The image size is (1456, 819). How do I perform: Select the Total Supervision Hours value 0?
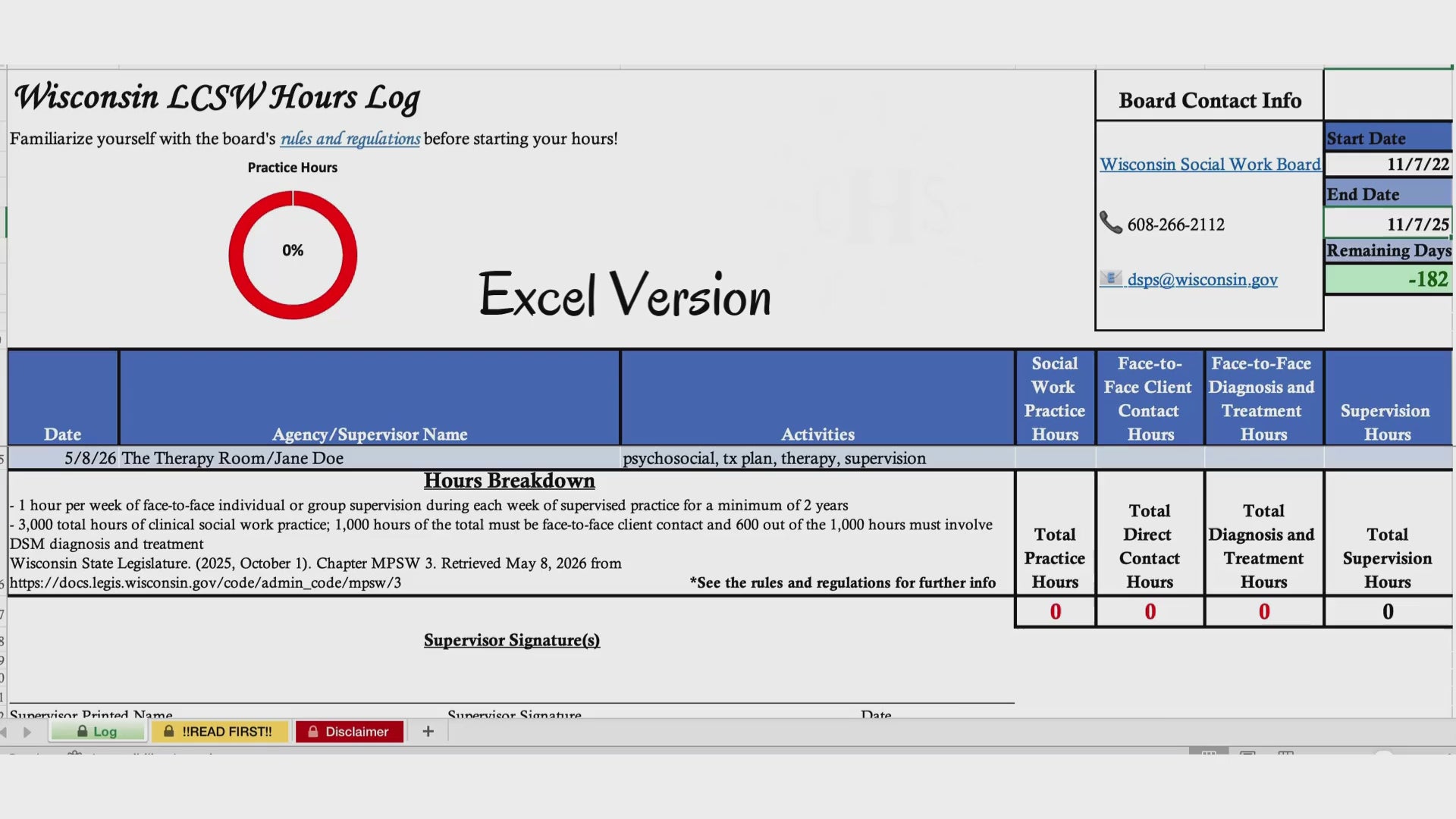[x=1388, y=611]
